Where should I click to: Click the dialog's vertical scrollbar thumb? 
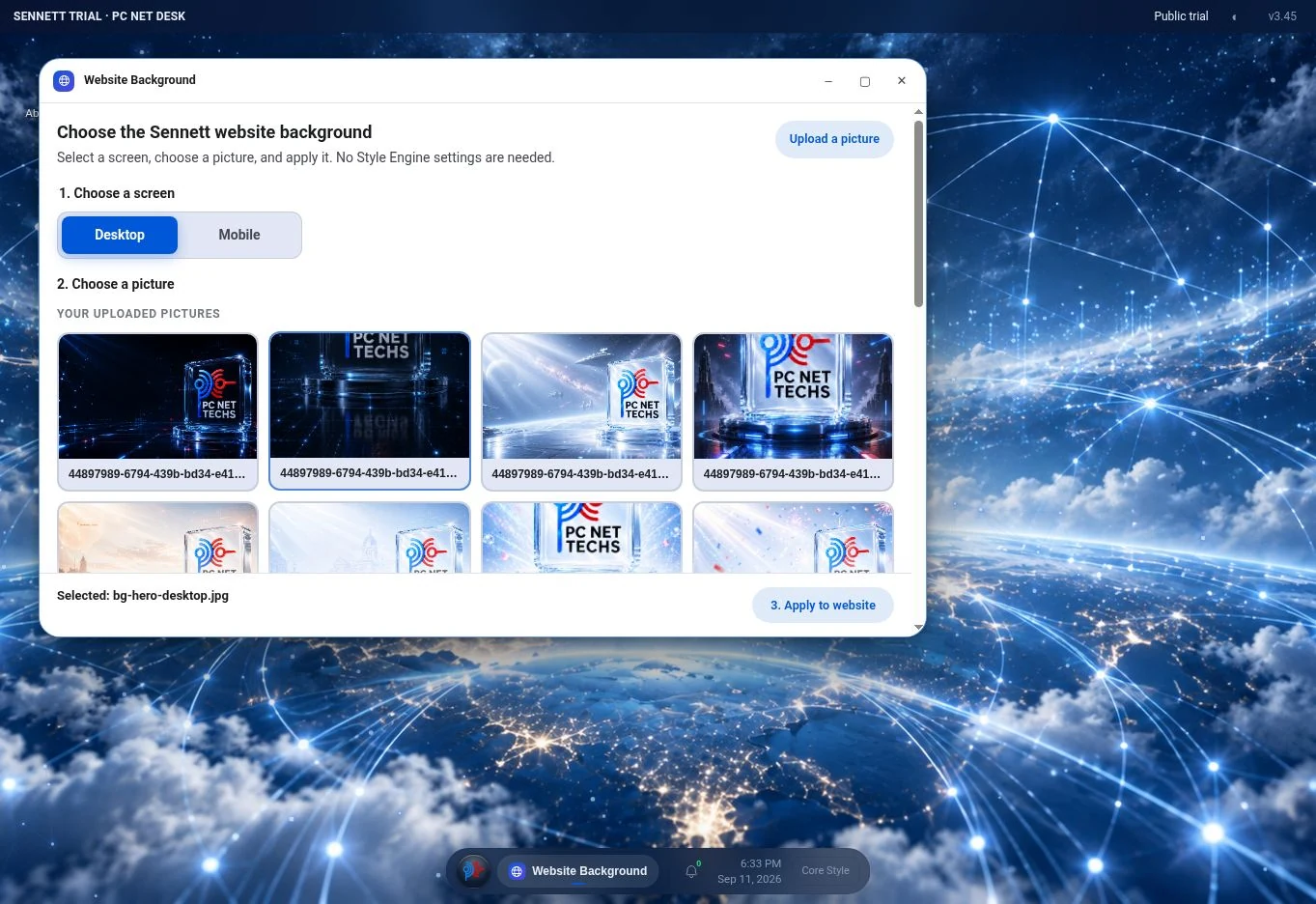(918, 213)
